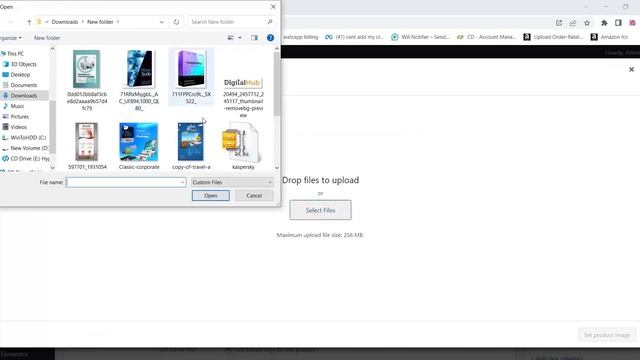Close the media uploader with X
This screenshot has width=640, height=360.
631,69
